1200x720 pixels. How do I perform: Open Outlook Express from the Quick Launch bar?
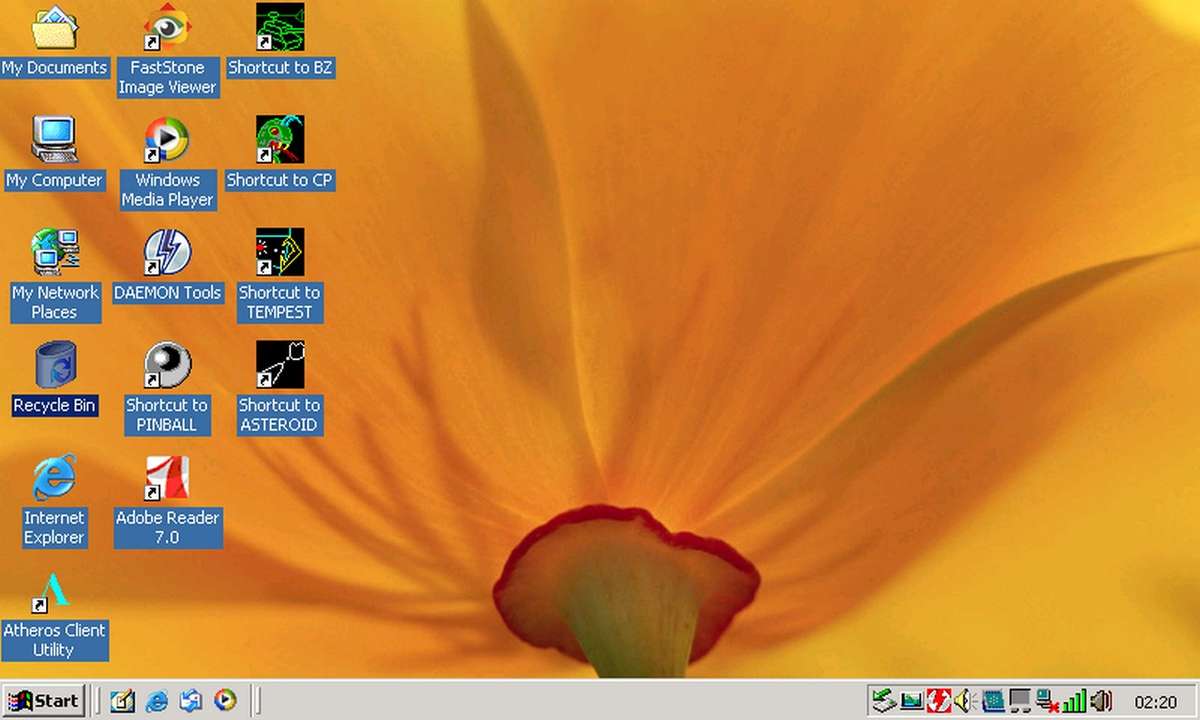click(190, 701)
